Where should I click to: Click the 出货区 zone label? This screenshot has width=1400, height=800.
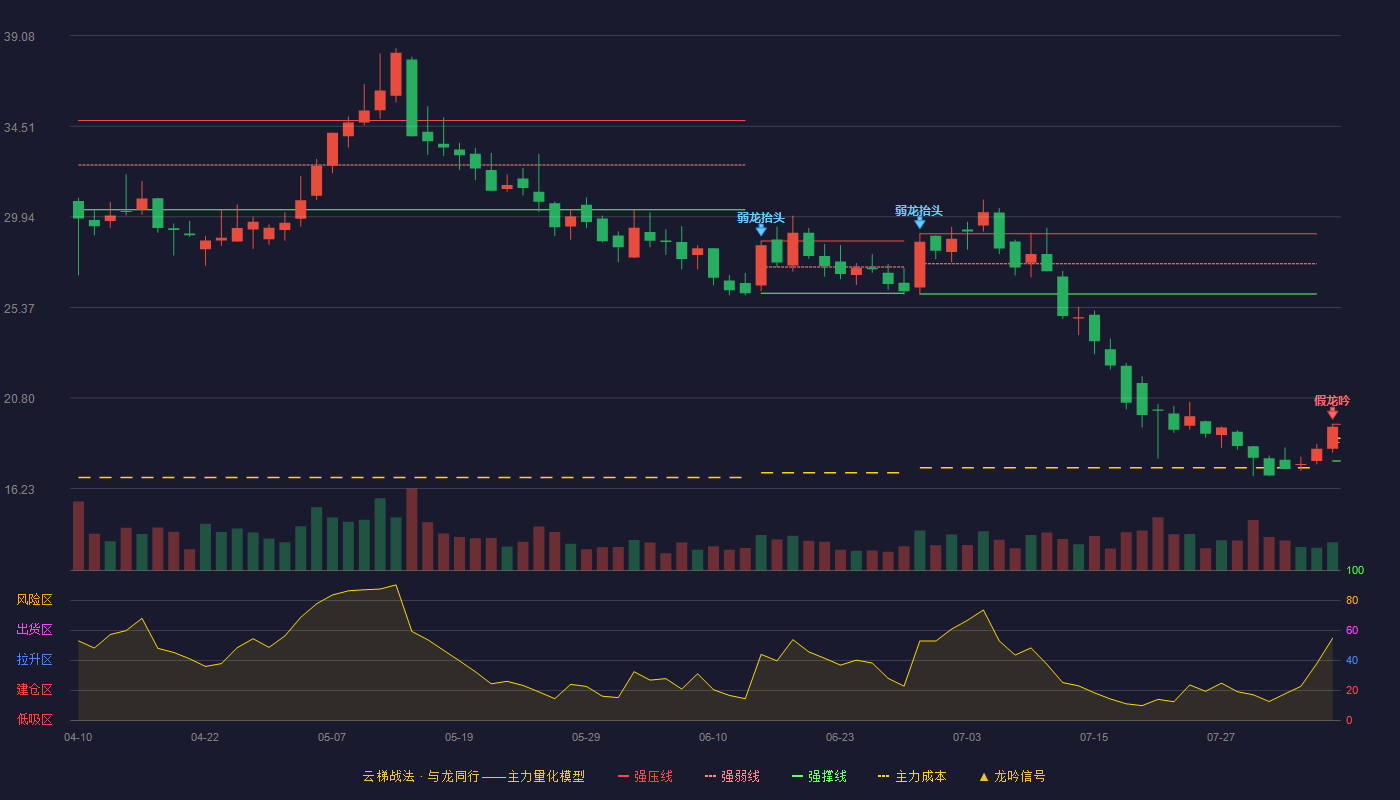tap(34, 630)
